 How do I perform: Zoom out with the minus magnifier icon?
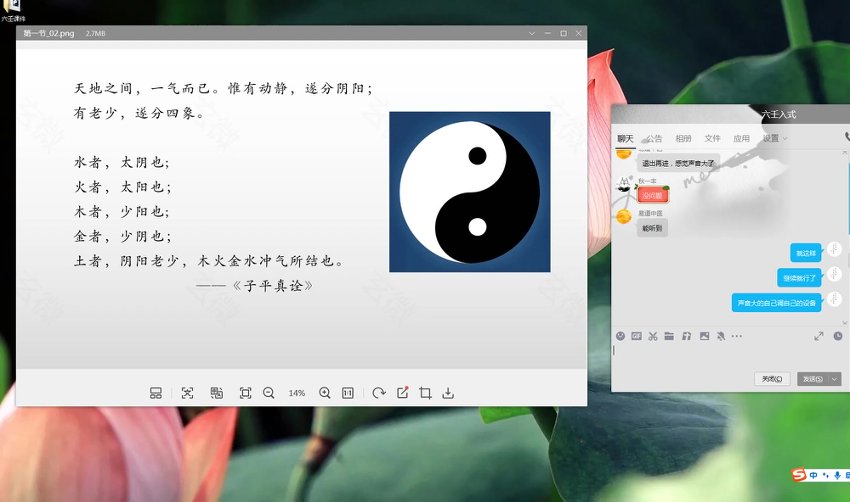click(x=268, y=393)
